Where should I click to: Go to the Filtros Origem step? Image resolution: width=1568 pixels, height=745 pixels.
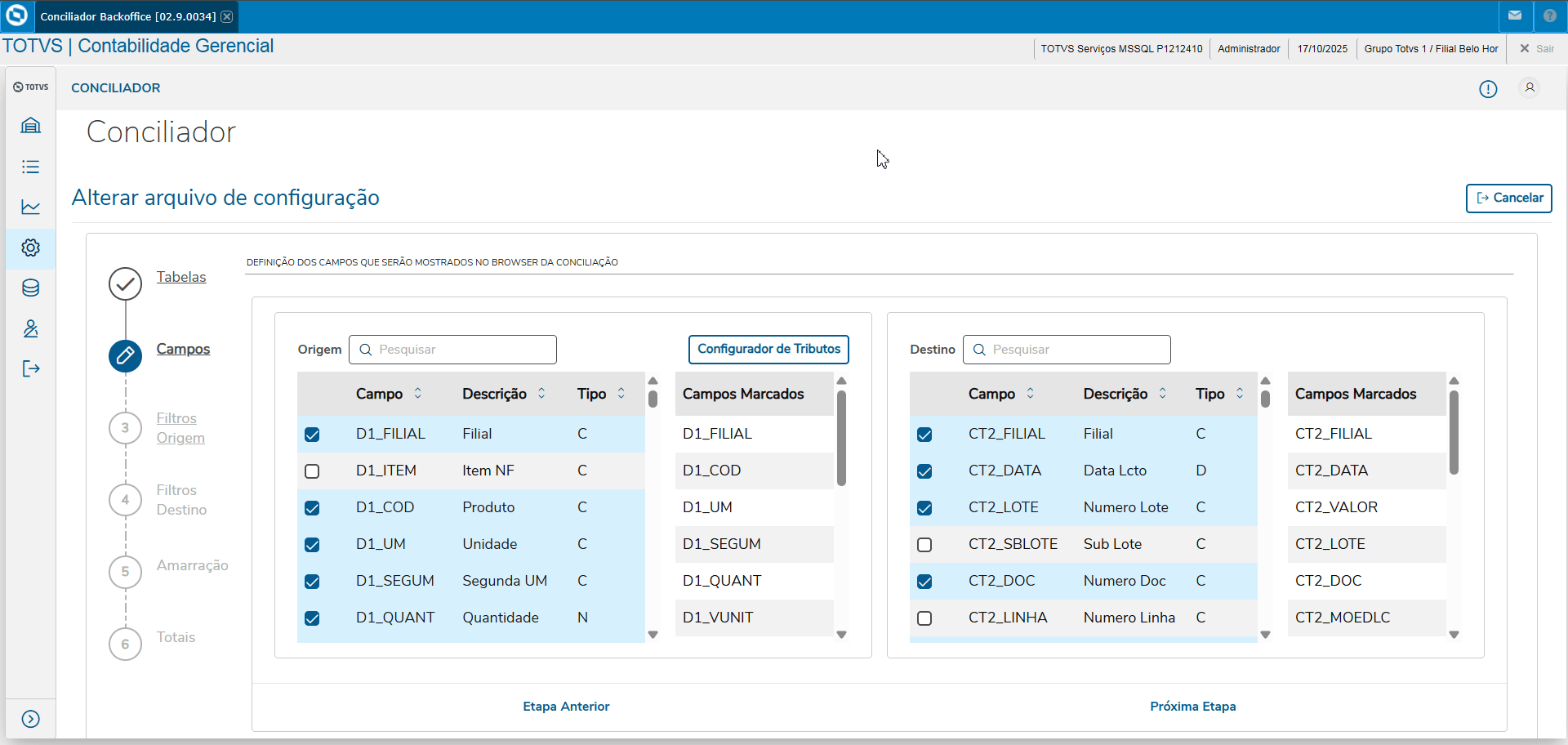(180, 428)
